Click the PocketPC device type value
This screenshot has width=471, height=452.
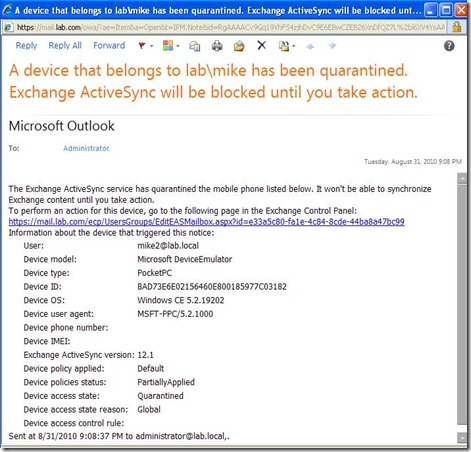point(155,273)
